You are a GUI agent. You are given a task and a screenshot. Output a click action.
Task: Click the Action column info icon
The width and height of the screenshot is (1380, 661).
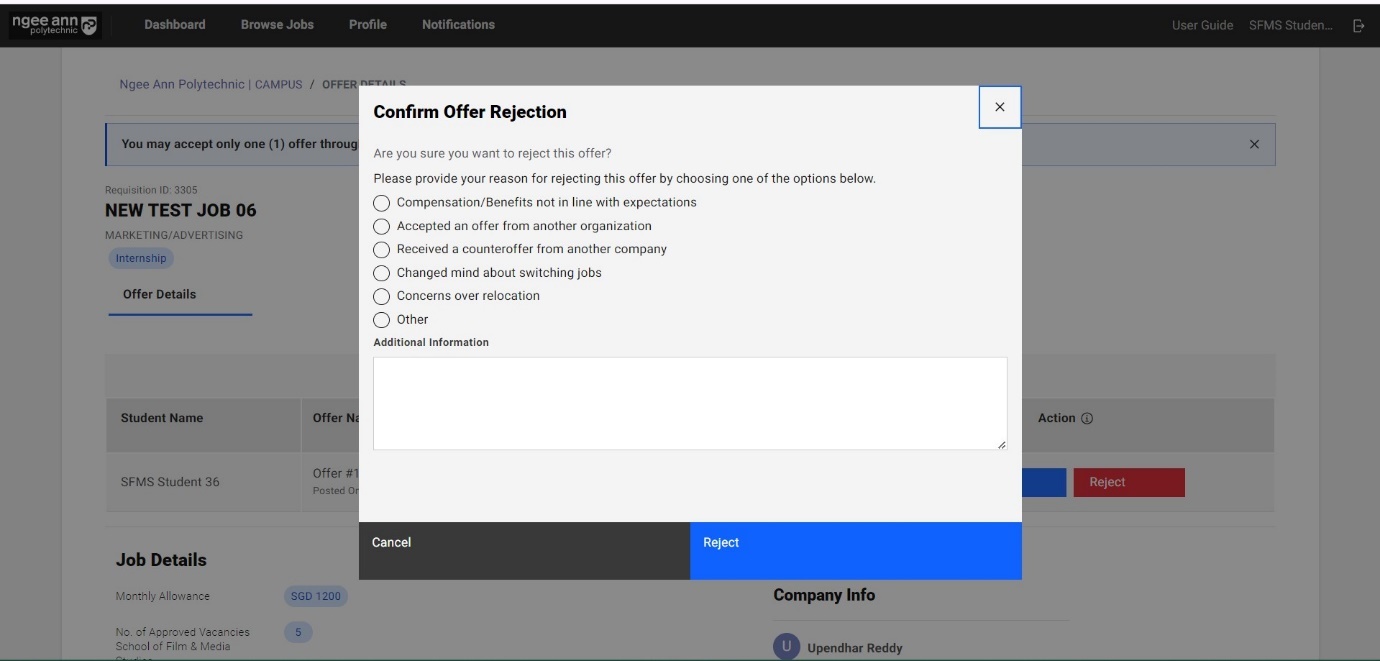pos(1087,419)
